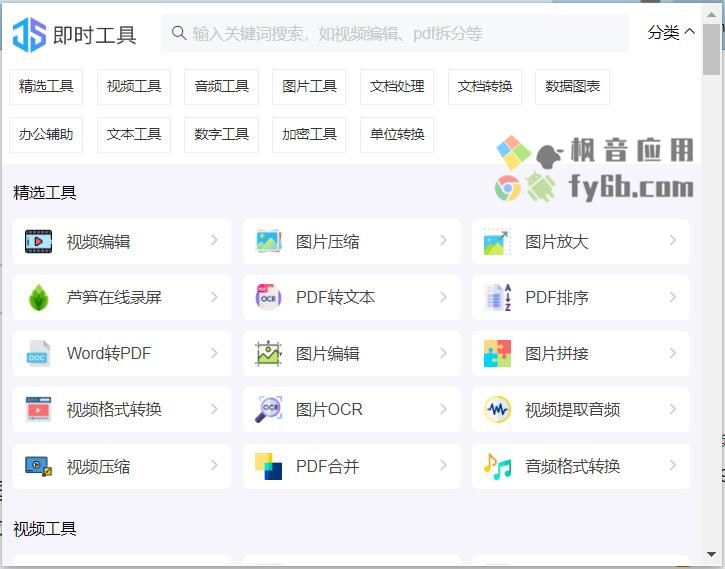Click the scrollbar up arrow

pyautogui.click(x=712, y=15)
